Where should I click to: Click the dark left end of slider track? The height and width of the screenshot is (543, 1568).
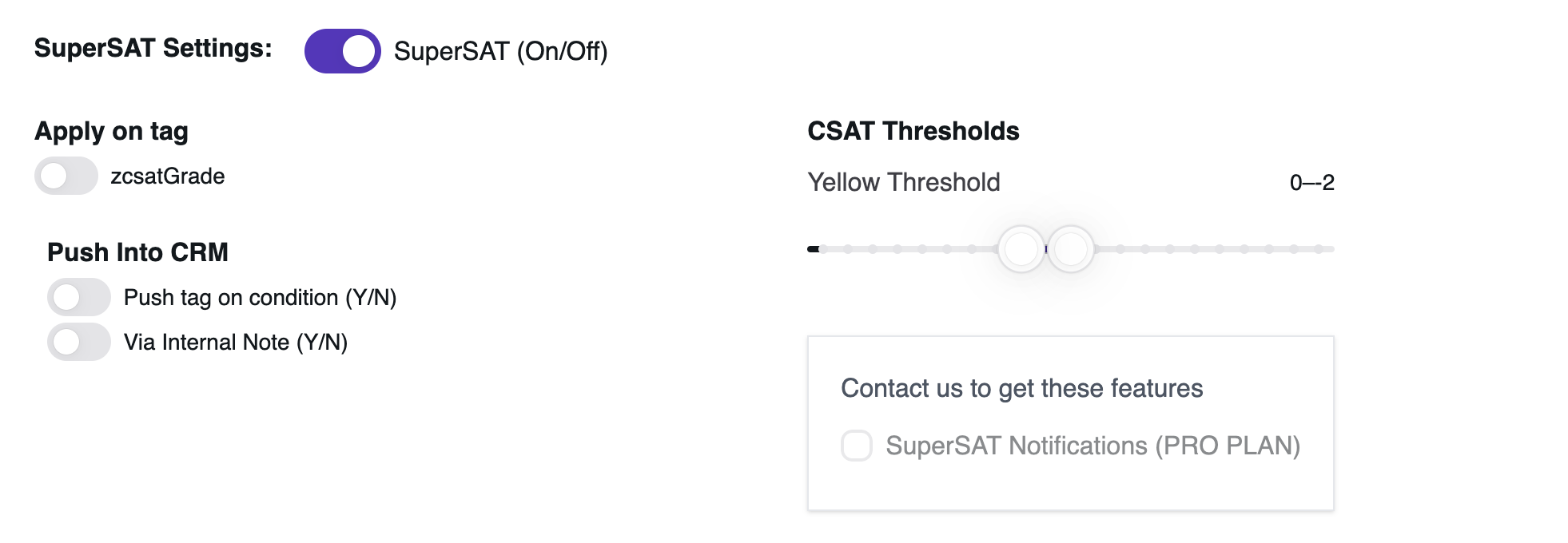point(813,249)
